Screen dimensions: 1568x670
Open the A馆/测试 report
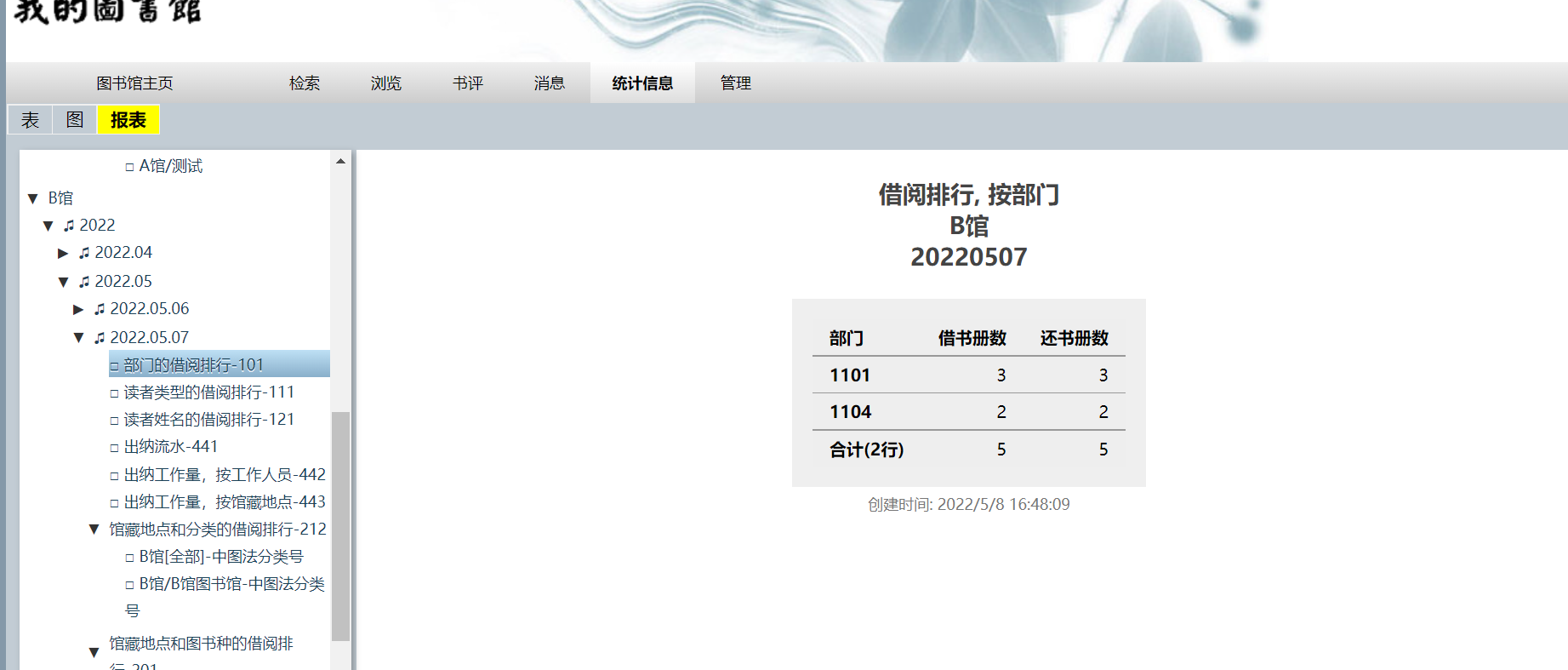pos(170,166)
